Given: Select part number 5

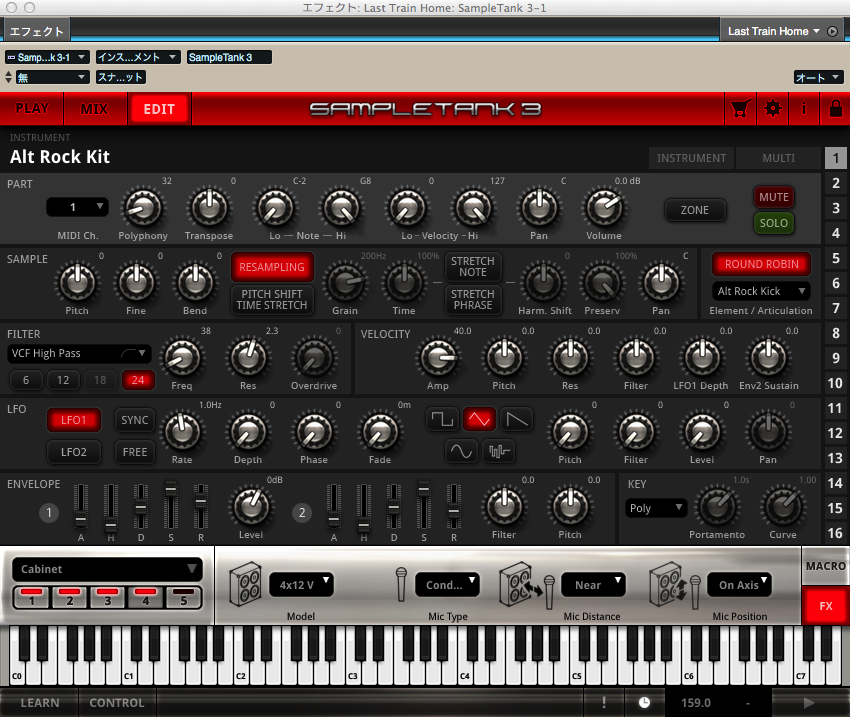Looking at the screenshot, I should [x=835, y=258].
